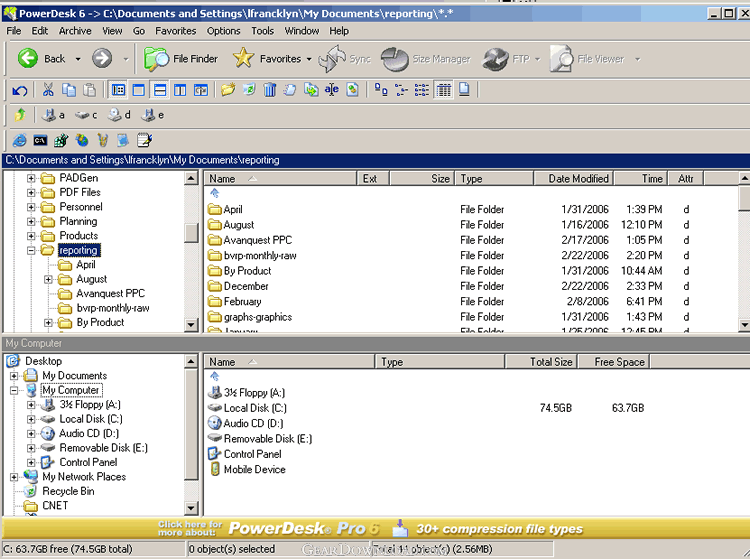Click the Move Up One Level folder icon
Screen dimensions: 750x559
tap(20, 115)
